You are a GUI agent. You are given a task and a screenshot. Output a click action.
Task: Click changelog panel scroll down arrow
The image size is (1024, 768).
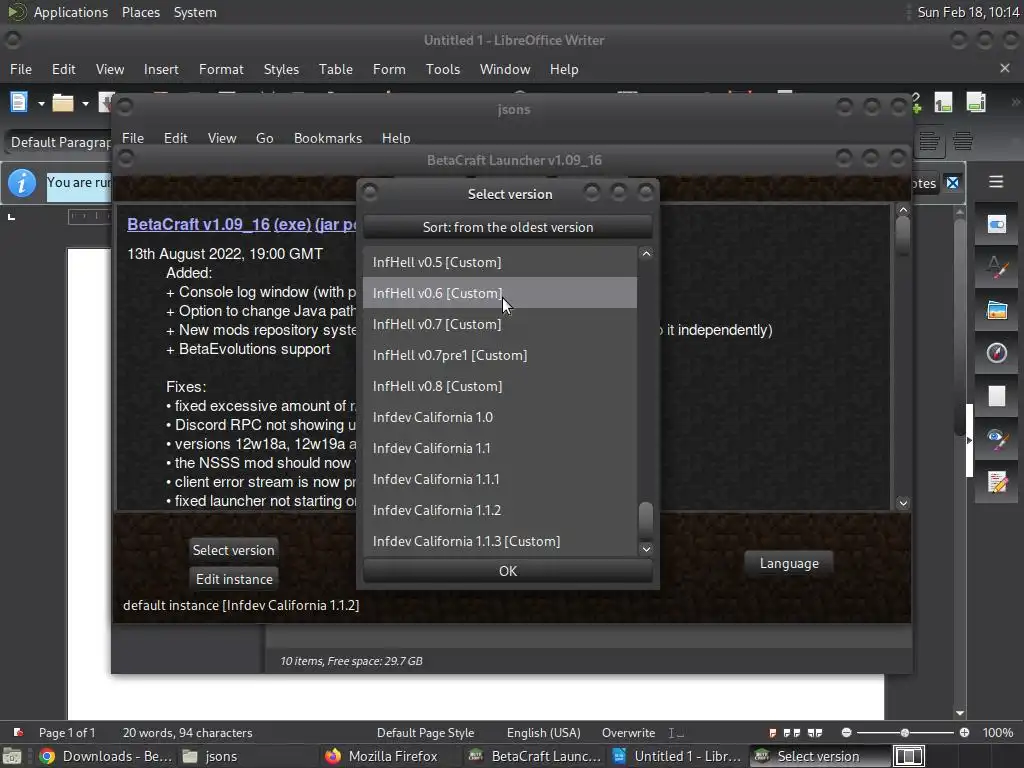point(903,503)
